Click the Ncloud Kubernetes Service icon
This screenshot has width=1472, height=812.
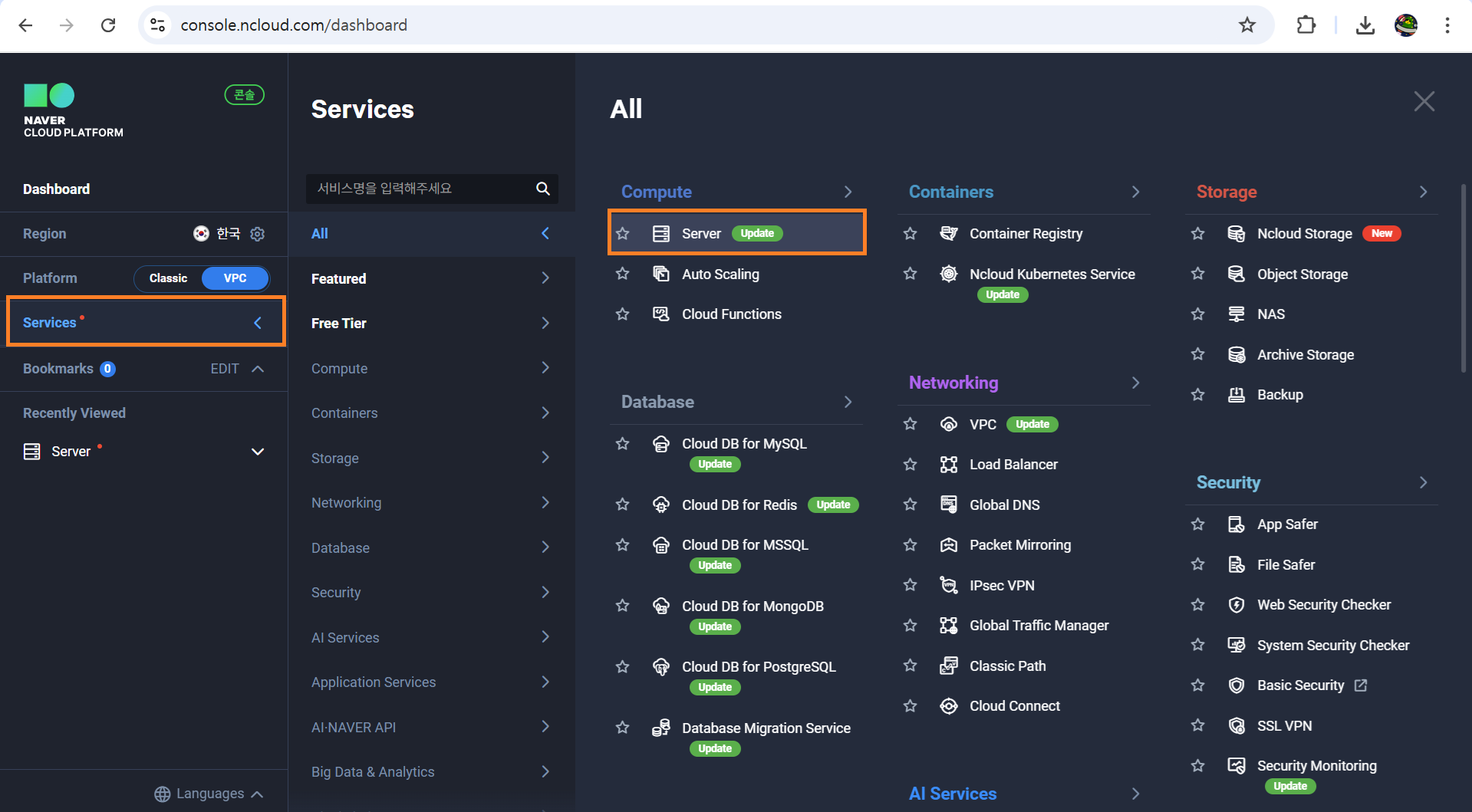click(x=949, y=274)
